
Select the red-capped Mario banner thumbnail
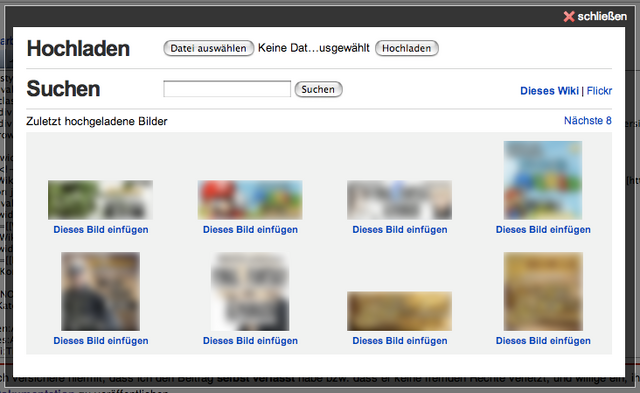point(250,200)
